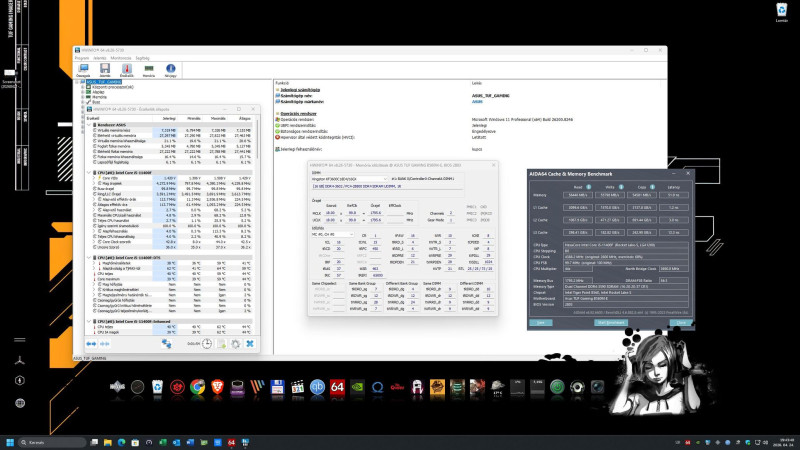Collapse the CPU [#0] i5-11400F DTS group
The width and height of the screenshot is (800, 450).
tap(89, 258)
